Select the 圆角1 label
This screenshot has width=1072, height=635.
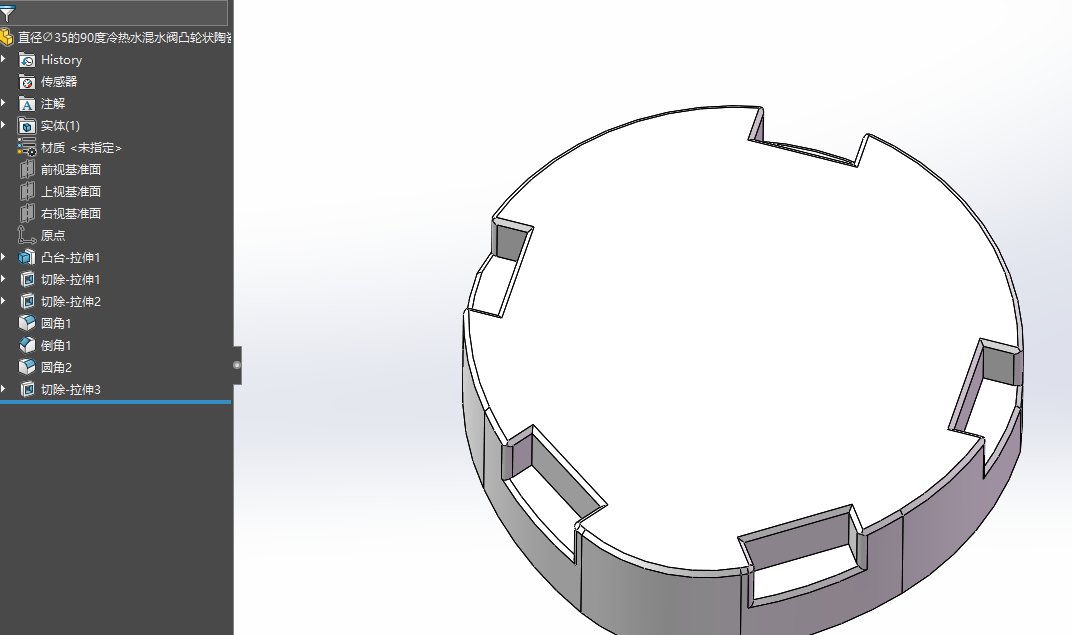pos(56,323)
